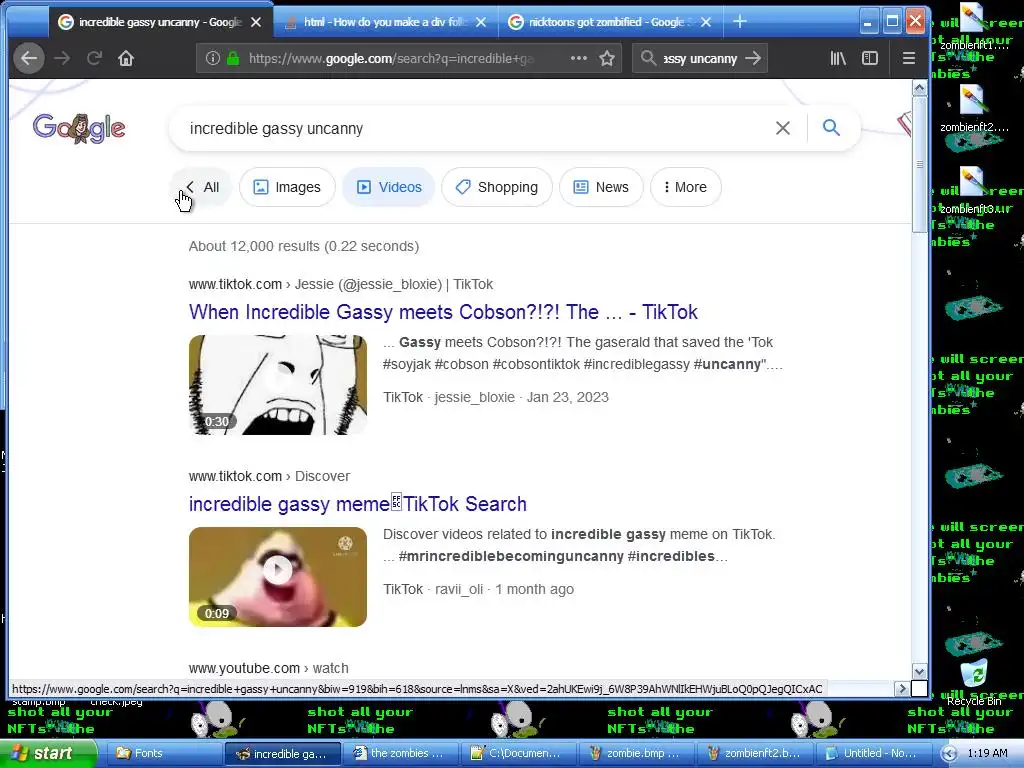Open a new tab with plus button
This screenshot has height=768, width=1024.
(x=740, y=22)
